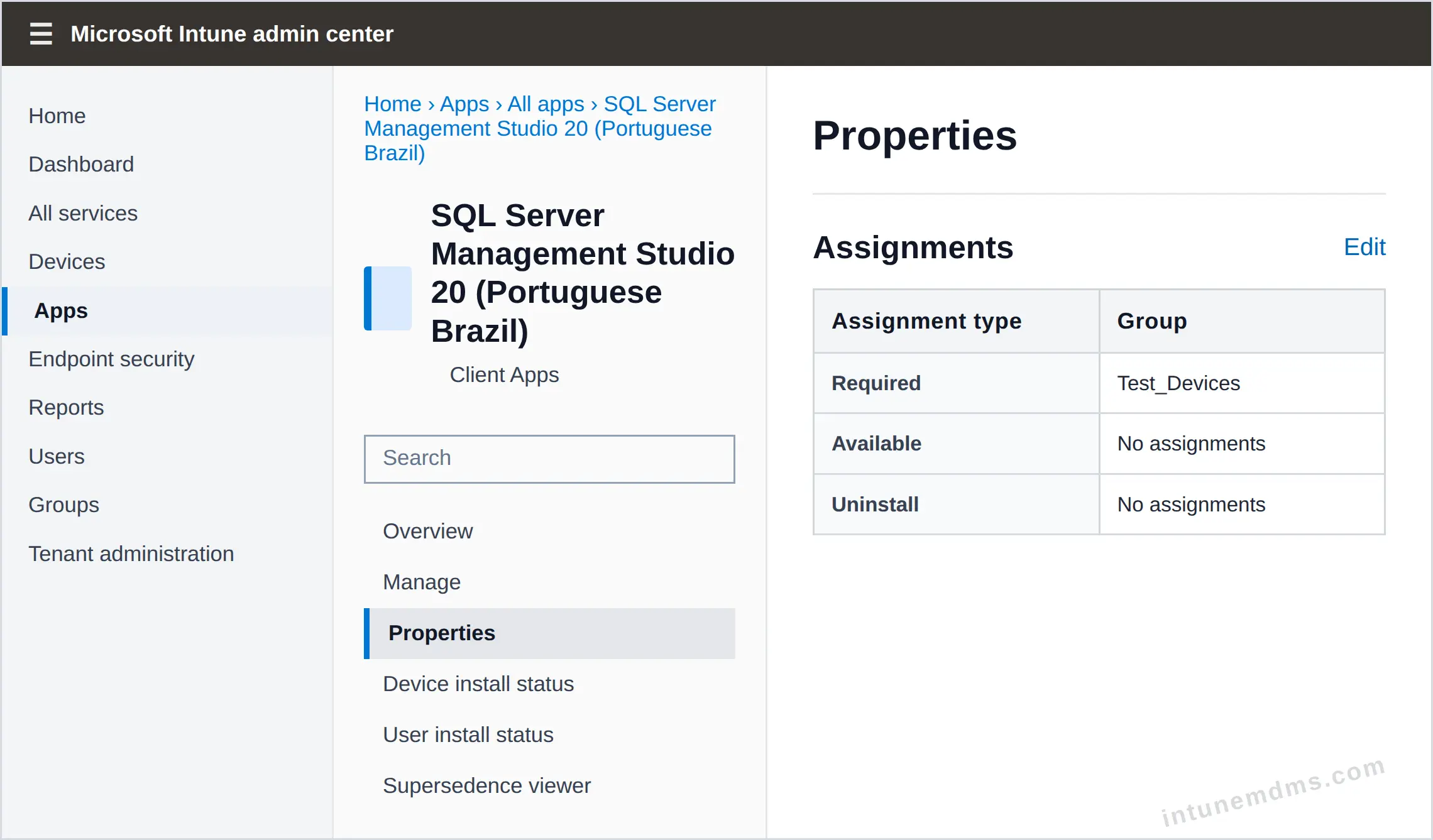Viewport: 1433px width, 840px height.
Task: Open Dashboard in the sidebar
Action: [81, 164]
